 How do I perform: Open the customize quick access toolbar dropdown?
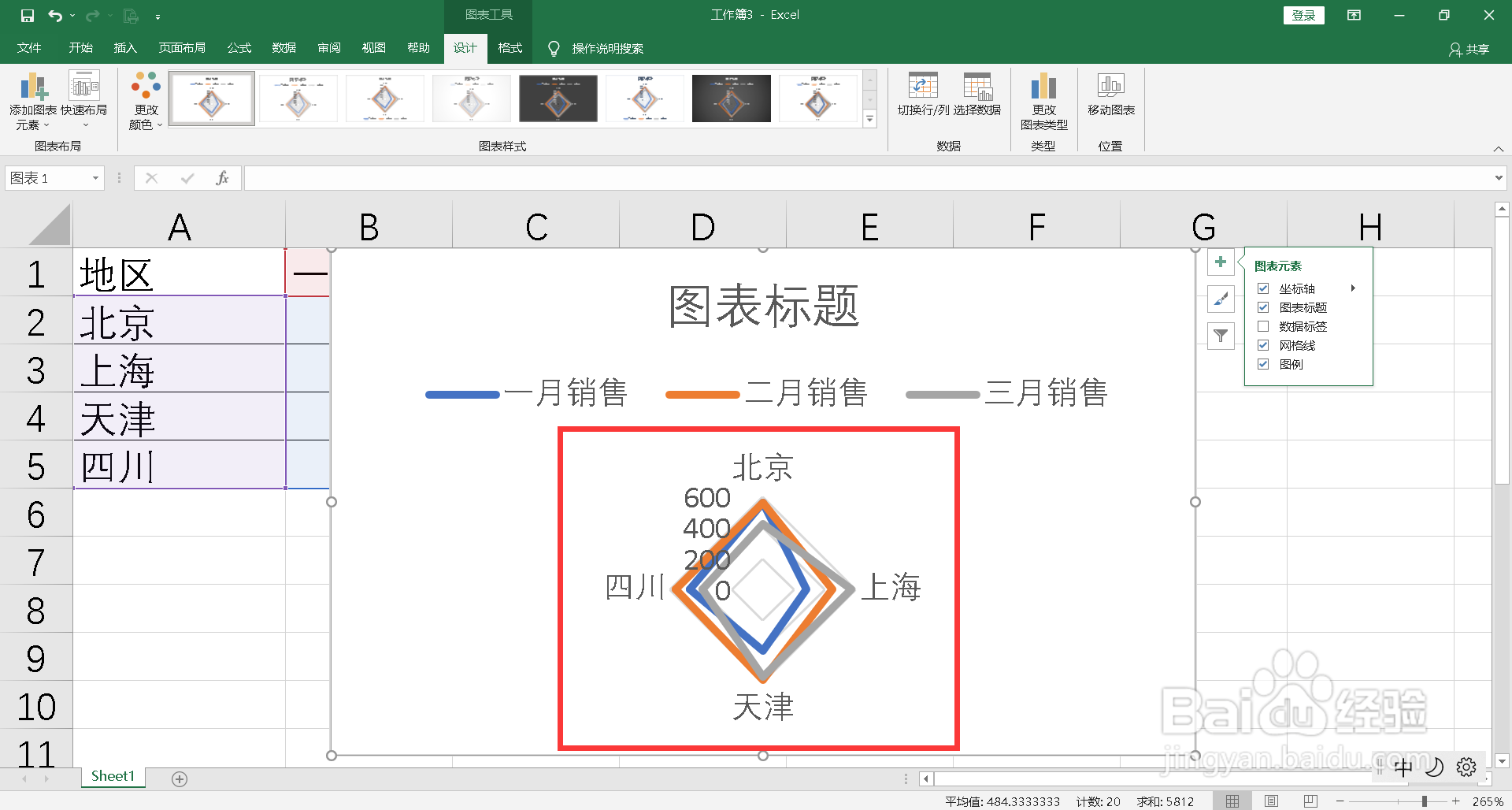point(157,16)
